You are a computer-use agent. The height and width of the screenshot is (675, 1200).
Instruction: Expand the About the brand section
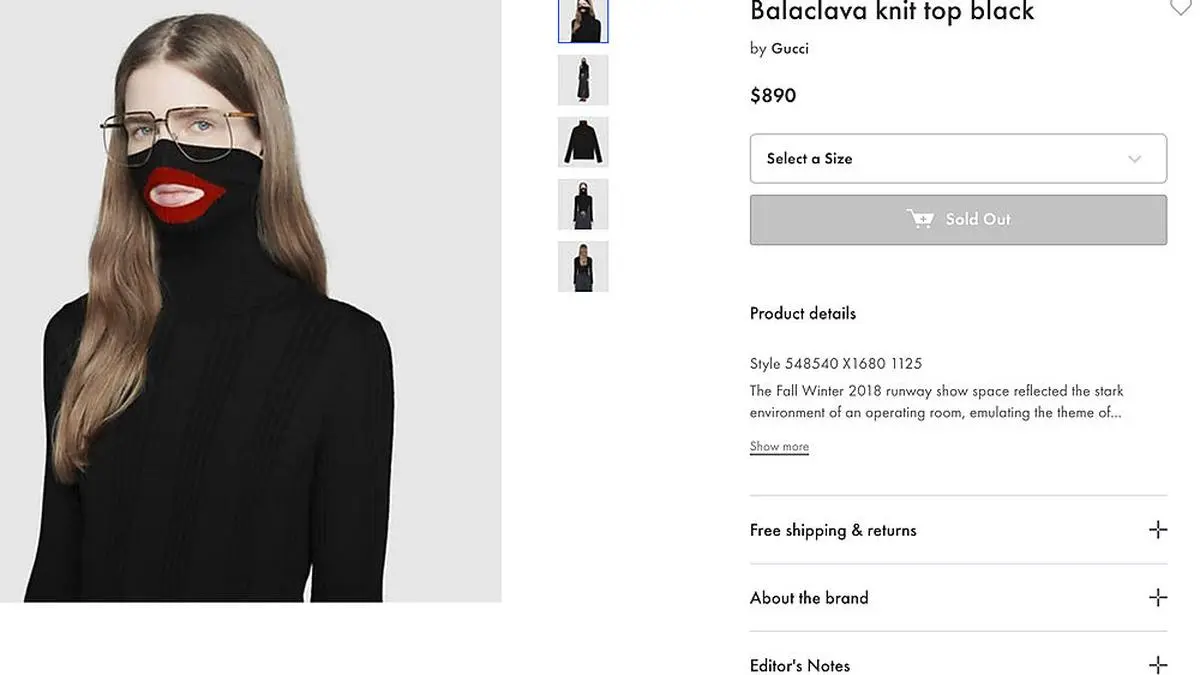[809, 598]
